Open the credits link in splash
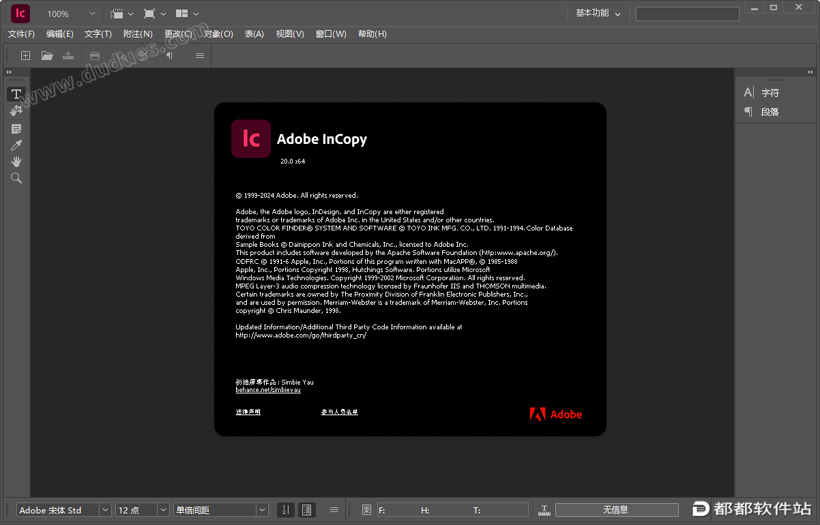The width and height of the screenshot is (820, 525). point(339,412)
